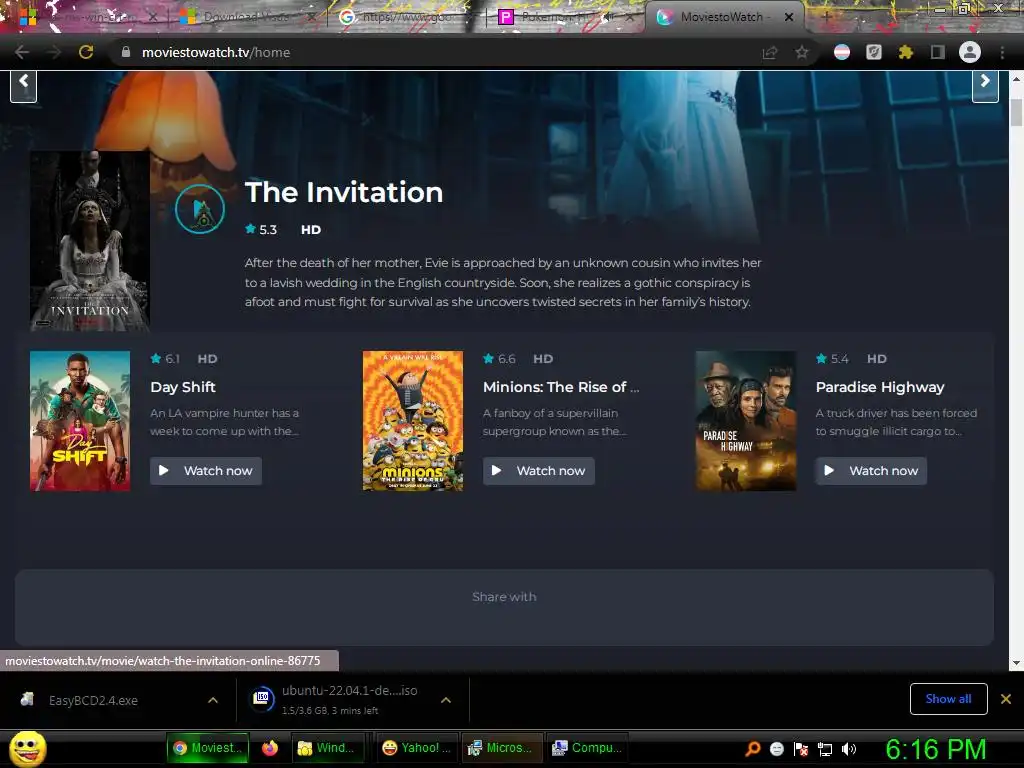Viewport: 1024px width, 768px height.
Task: Open the Micros... taskbar button
Action: click(502, 748)
